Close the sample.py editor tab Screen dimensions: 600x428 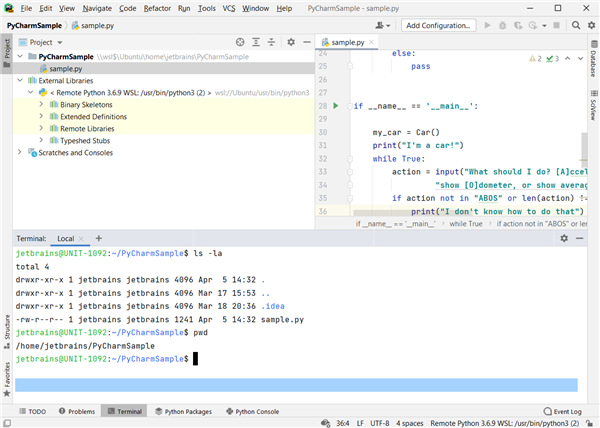(371, 42)
